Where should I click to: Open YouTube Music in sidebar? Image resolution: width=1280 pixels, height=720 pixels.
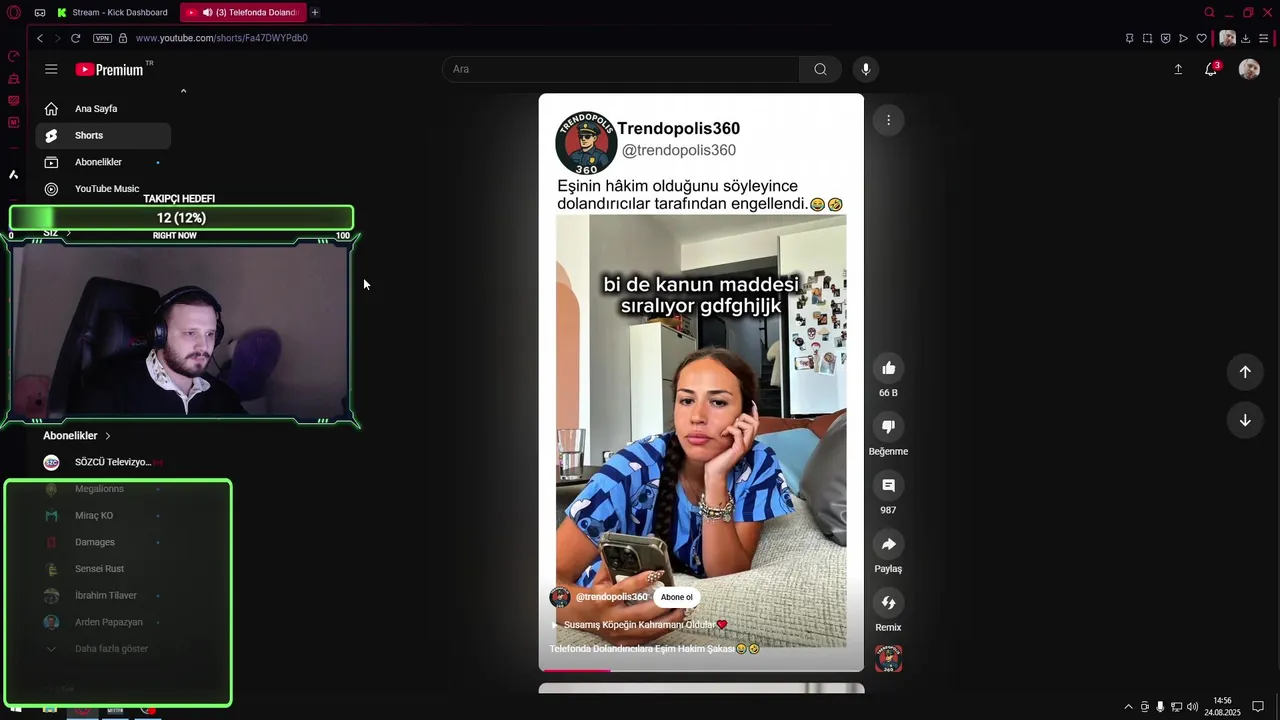103,188
